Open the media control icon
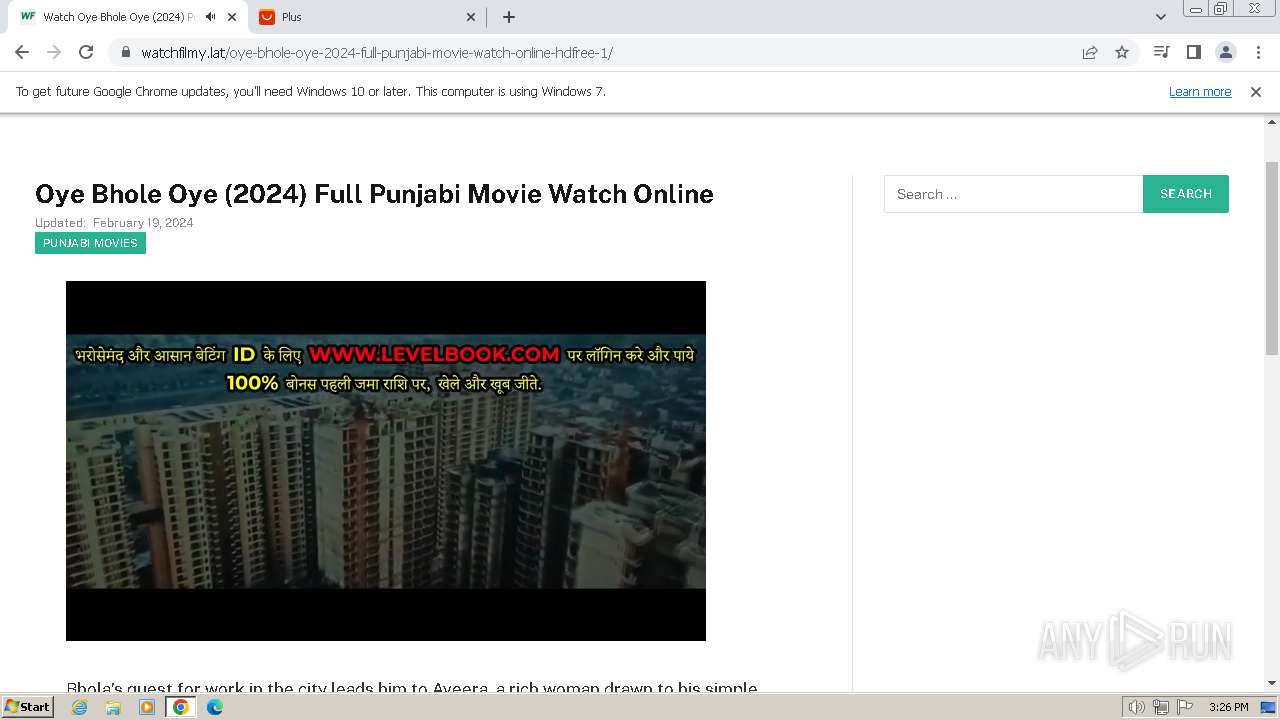 (x=1161, y=52)
